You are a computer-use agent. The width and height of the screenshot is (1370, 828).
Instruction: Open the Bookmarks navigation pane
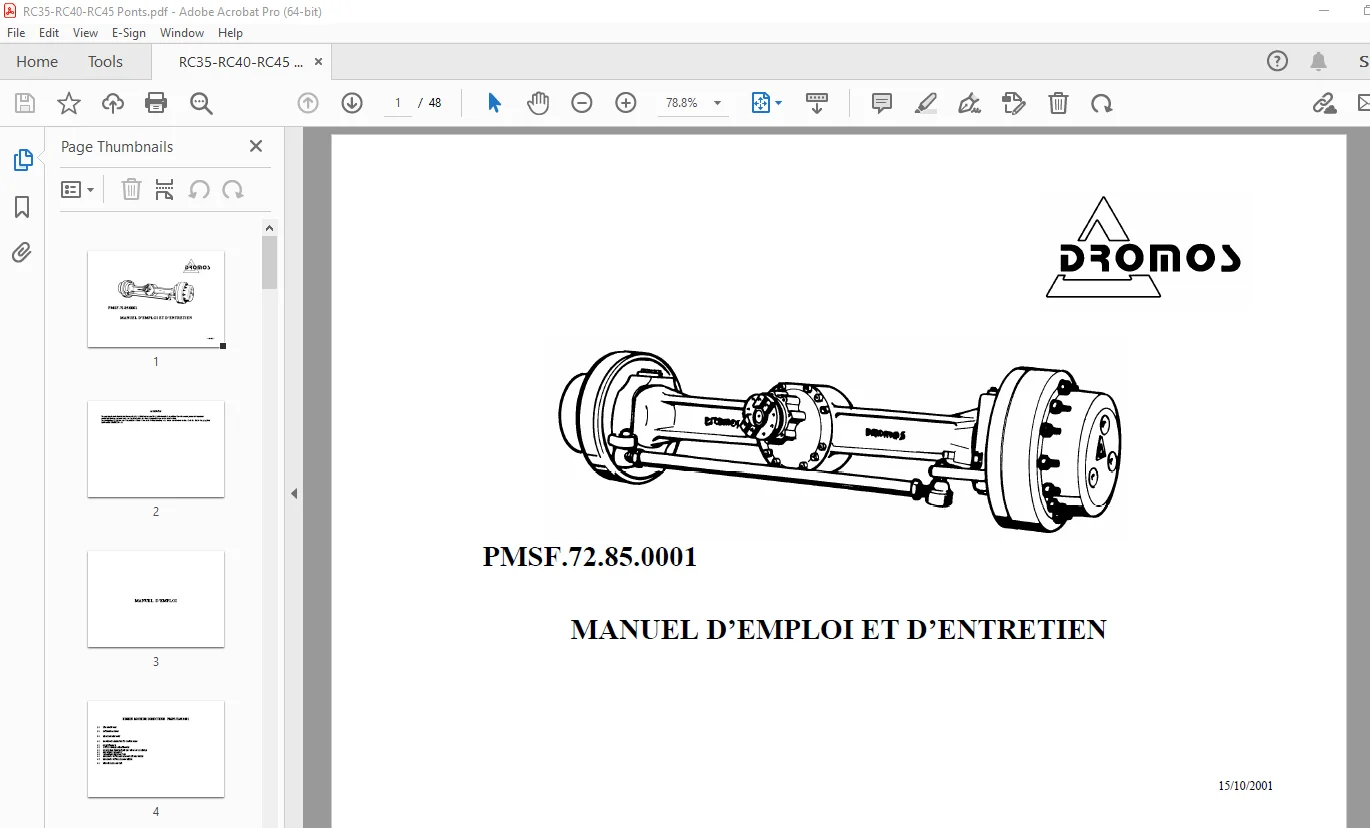pyautogui.click(x=22, y=207)
